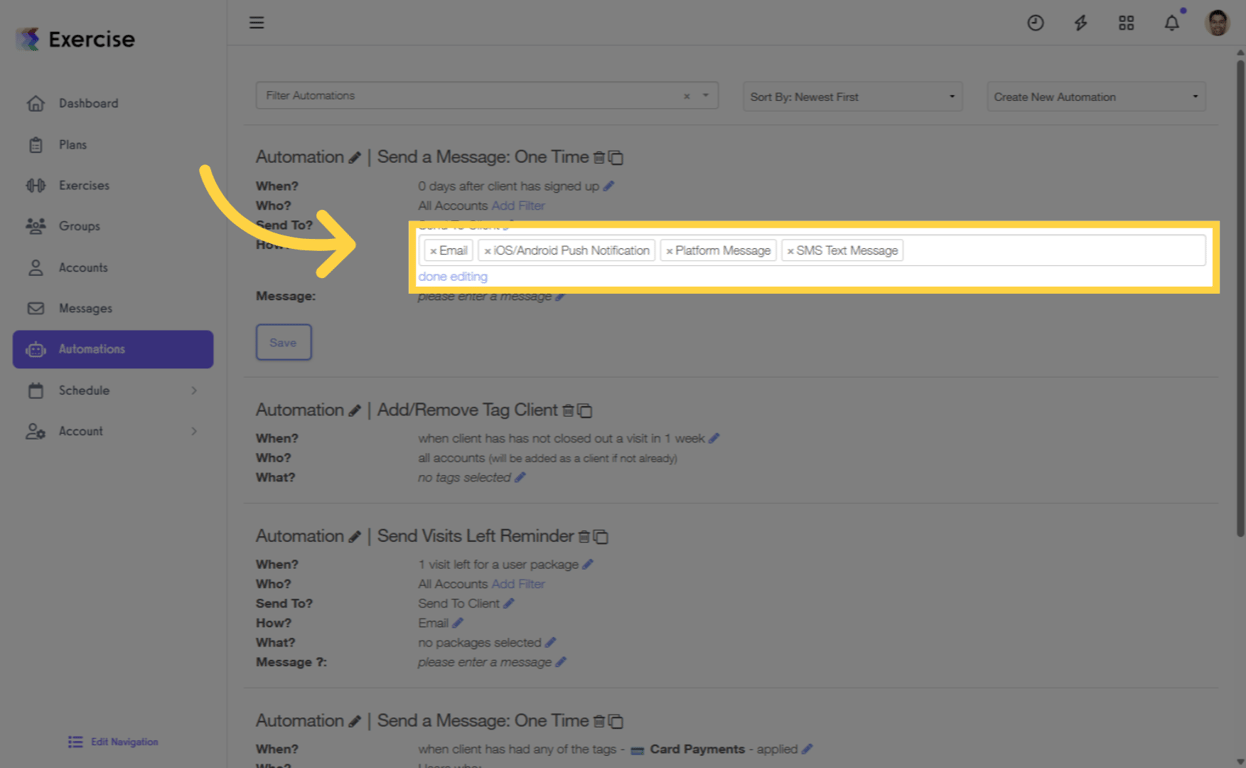This screenshot has width=1246, height=768.
Task: Open the notifications bell
Action: 1172,22
